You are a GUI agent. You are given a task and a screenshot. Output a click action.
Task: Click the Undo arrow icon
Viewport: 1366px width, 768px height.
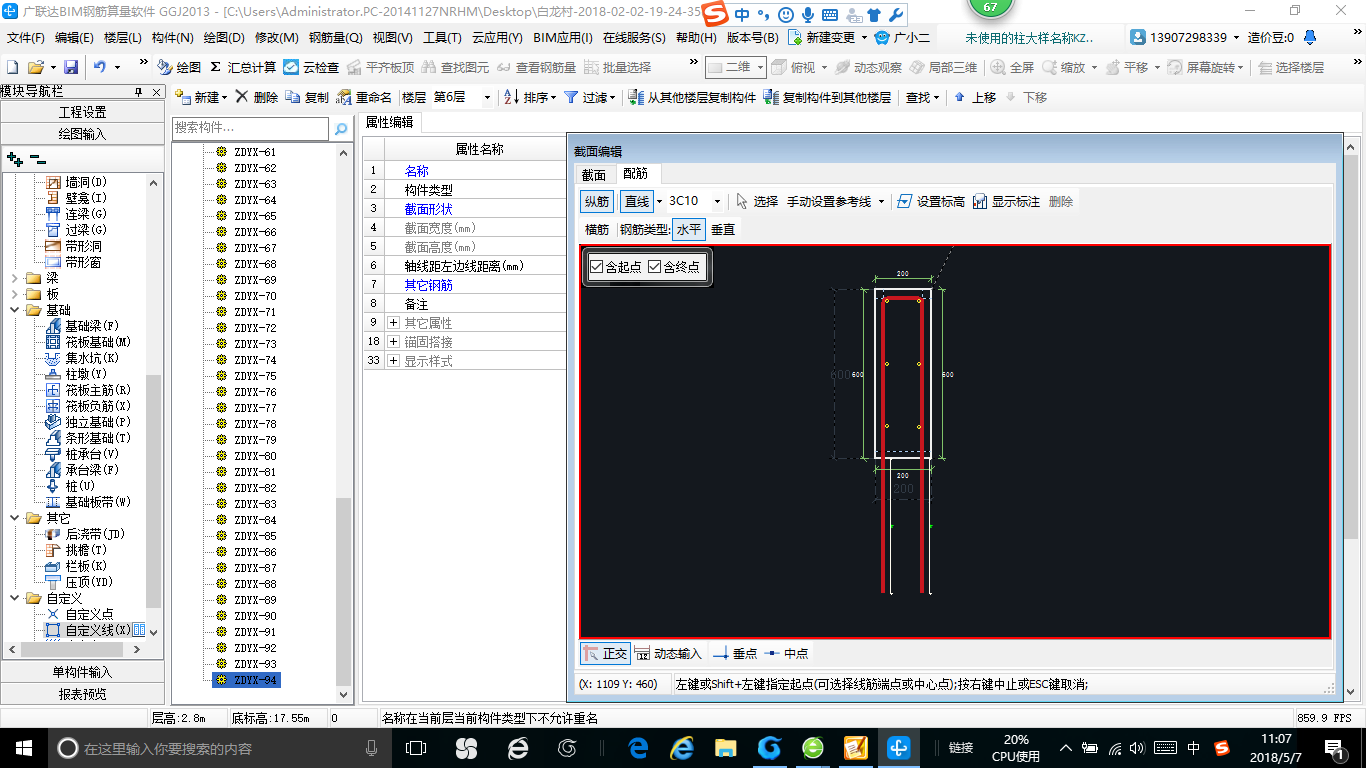pyautogui.click(x=100, y=67)
